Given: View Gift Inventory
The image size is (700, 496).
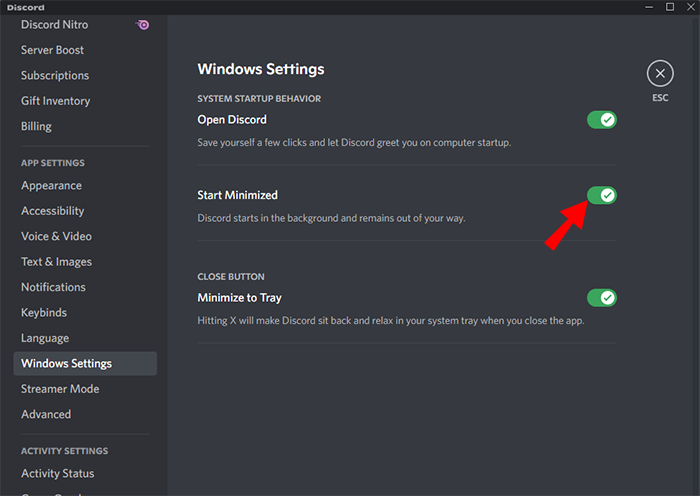Looking at the screenshot, I should coord(55,101).
